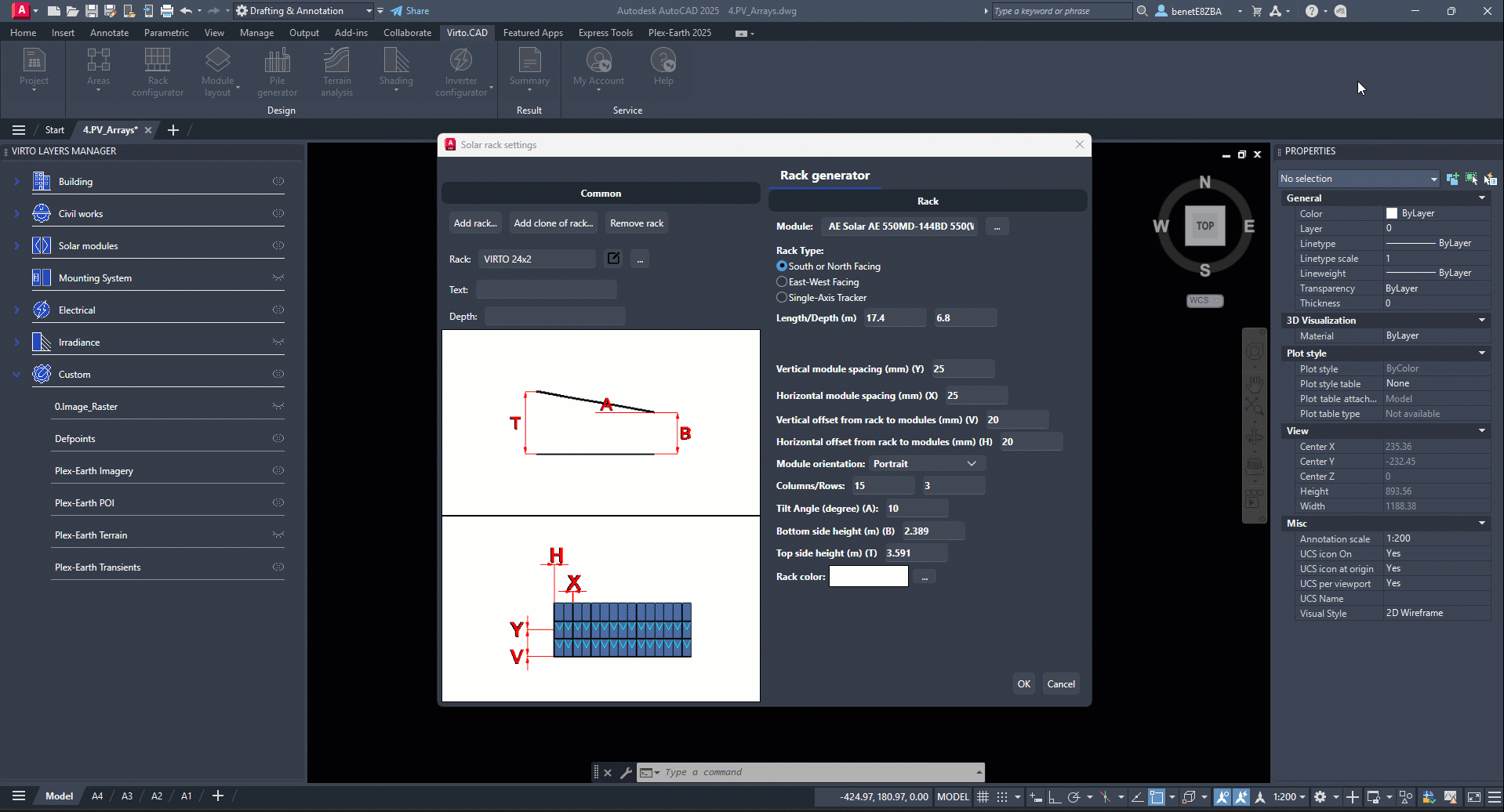Click Cancel in Solar rack settings
Viewport: 1504px width, 812px height.
click(x=1061, y=684)
